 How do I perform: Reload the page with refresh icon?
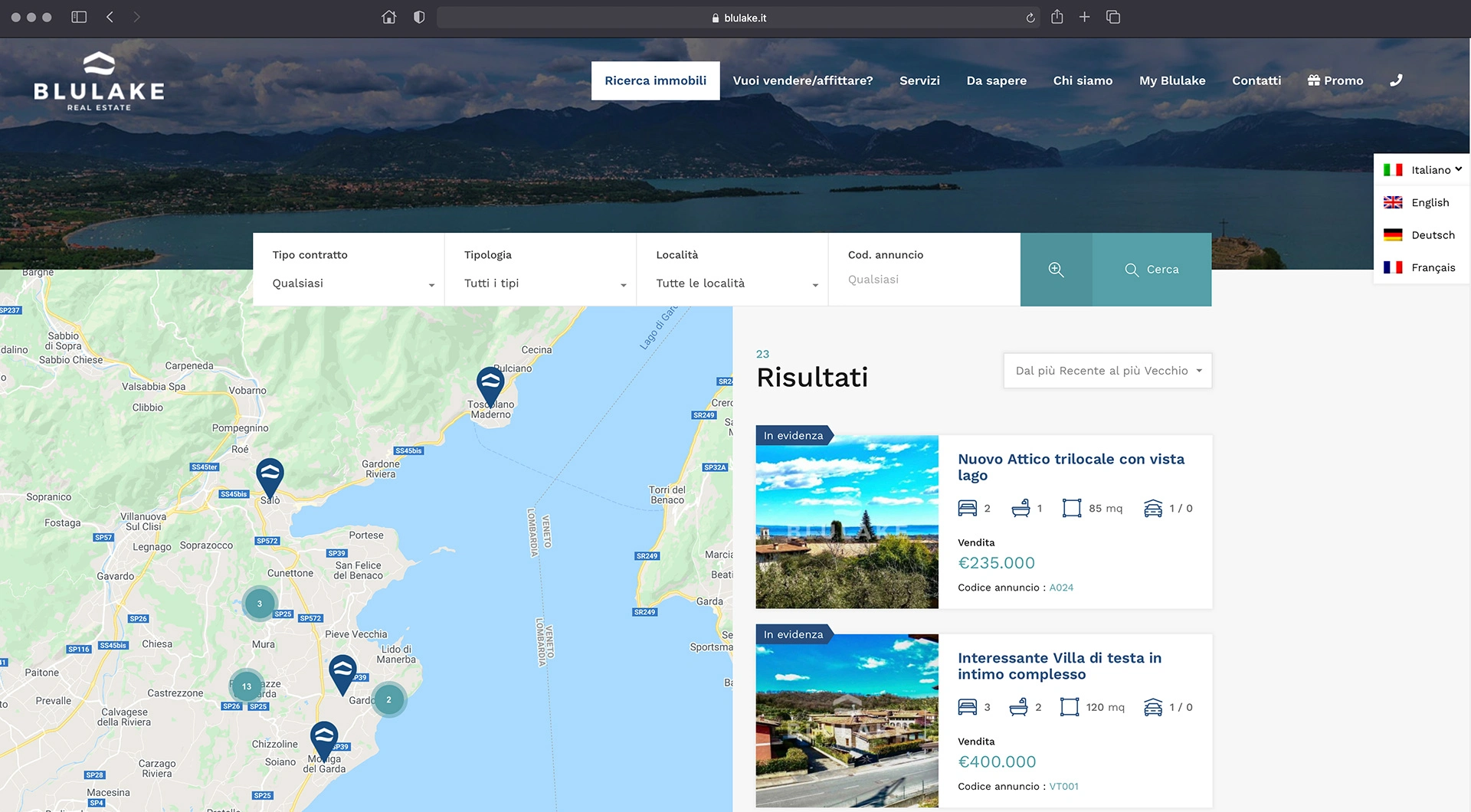pyautogui.click(x=1030, y=18)
